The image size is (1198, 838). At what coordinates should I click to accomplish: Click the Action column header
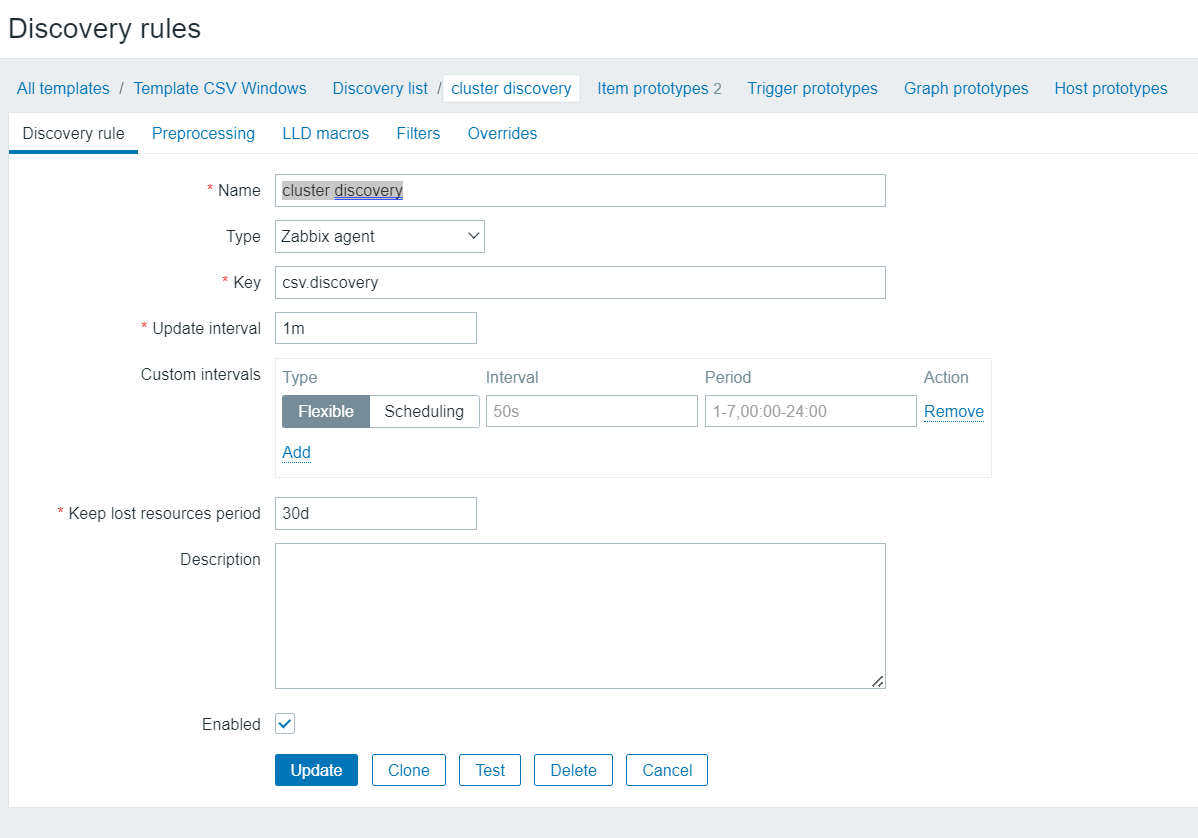tap(946, 377)
